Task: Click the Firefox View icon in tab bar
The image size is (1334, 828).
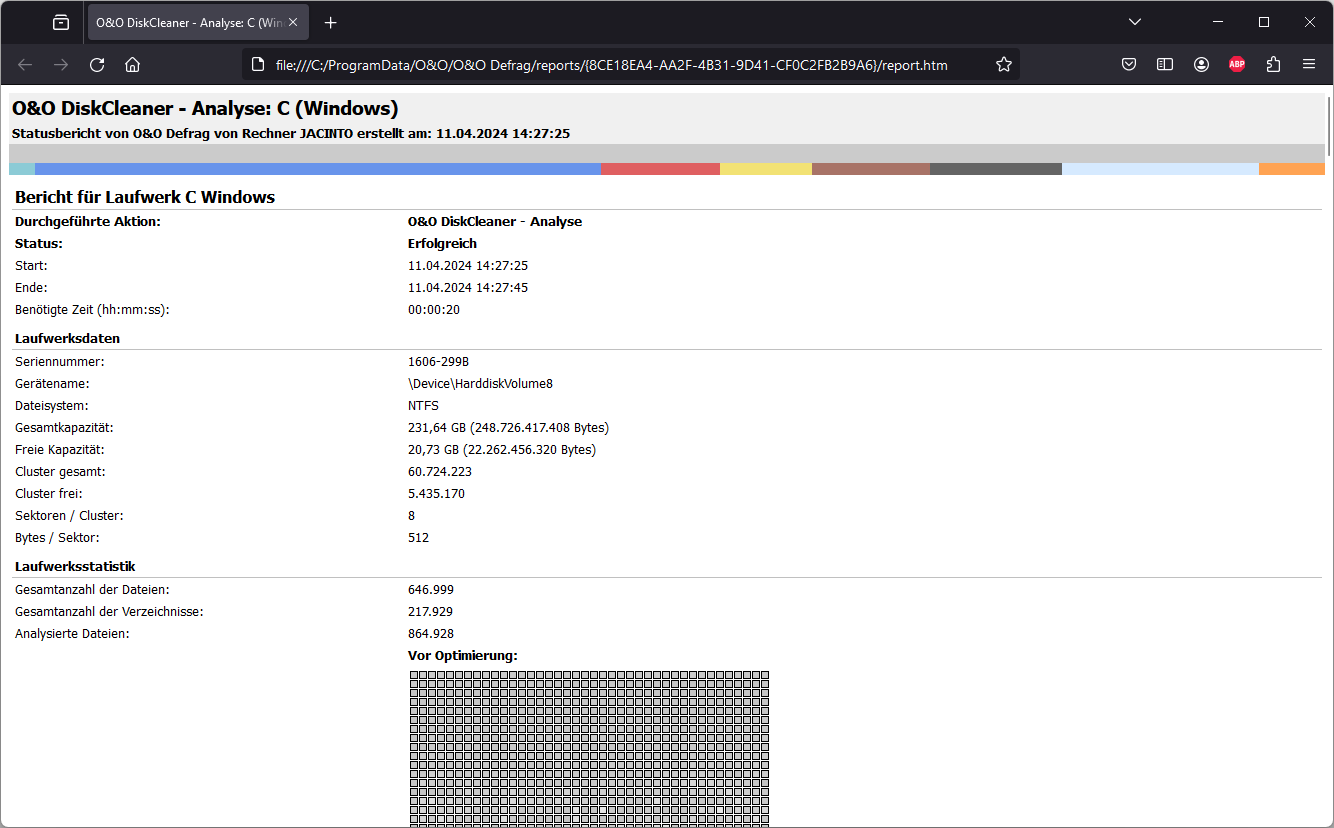Action: 61,22
